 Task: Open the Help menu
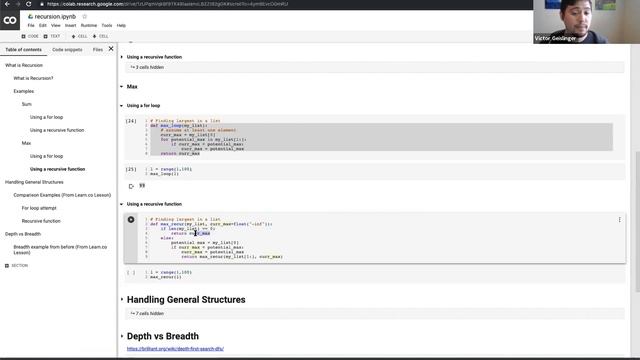121,25
